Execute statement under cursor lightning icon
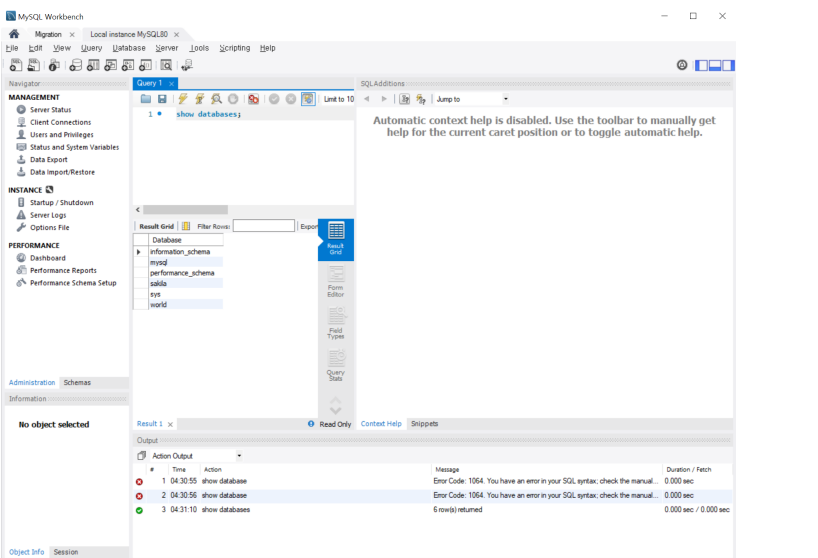This screenshot has height=558, width=818. tap(199, 99)
